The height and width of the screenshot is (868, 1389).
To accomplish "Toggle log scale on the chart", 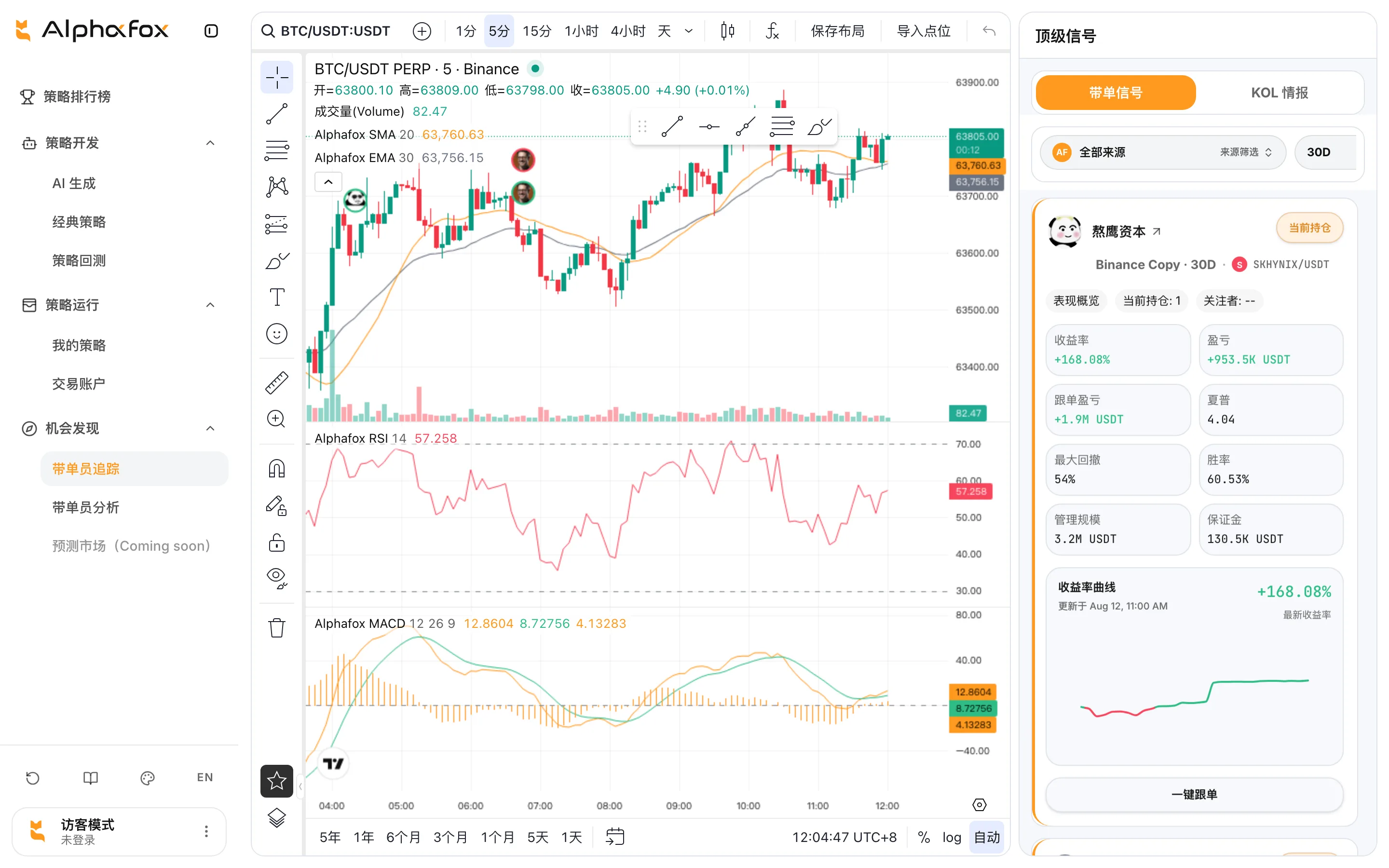I will coord(952,837).
